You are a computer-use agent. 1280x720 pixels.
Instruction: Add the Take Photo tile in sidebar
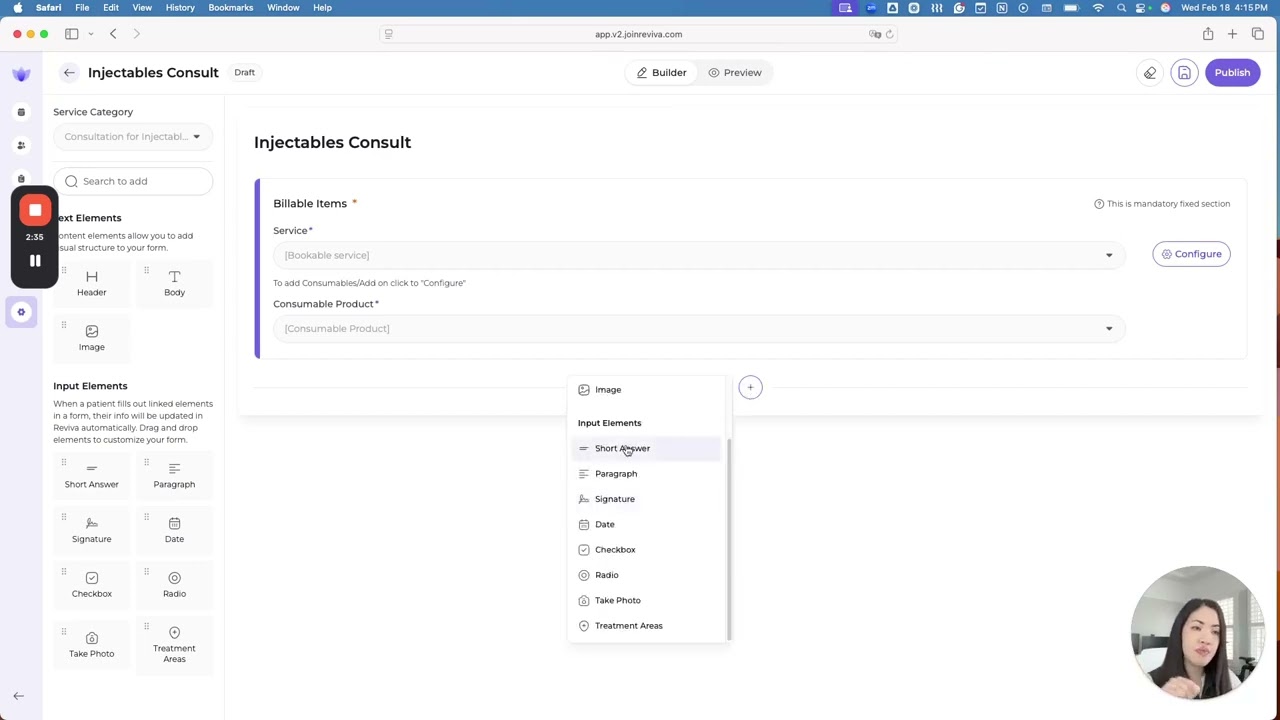click(91, 644)
